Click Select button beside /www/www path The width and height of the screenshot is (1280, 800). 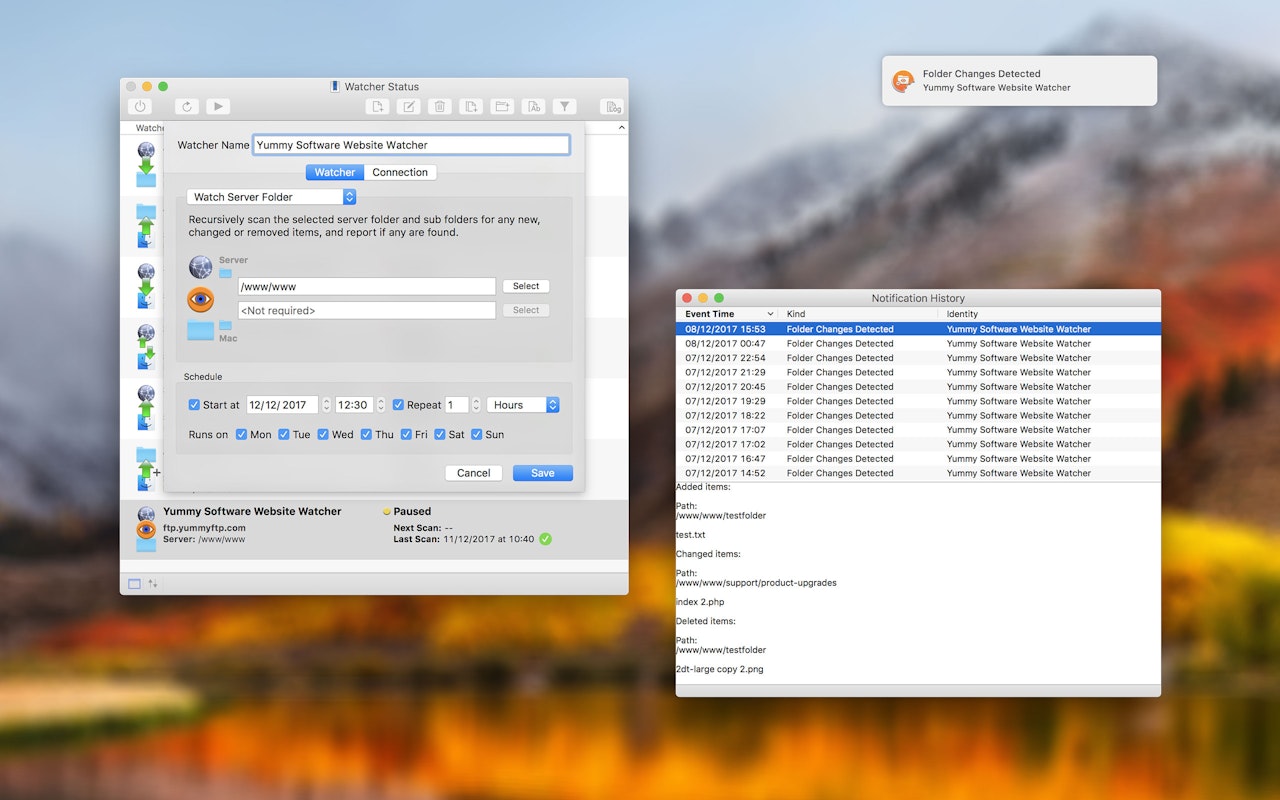(x=526, y=286)
